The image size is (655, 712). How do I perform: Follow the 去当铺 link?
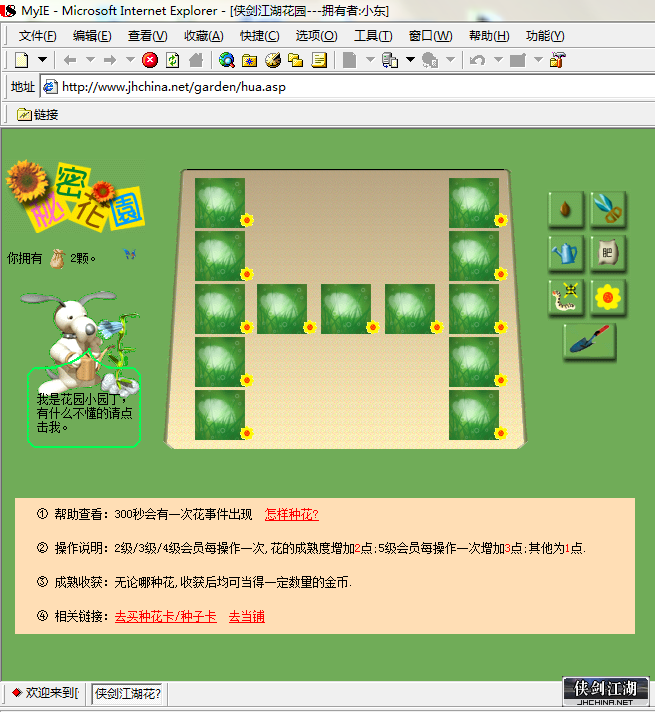[x=247, y=616]
